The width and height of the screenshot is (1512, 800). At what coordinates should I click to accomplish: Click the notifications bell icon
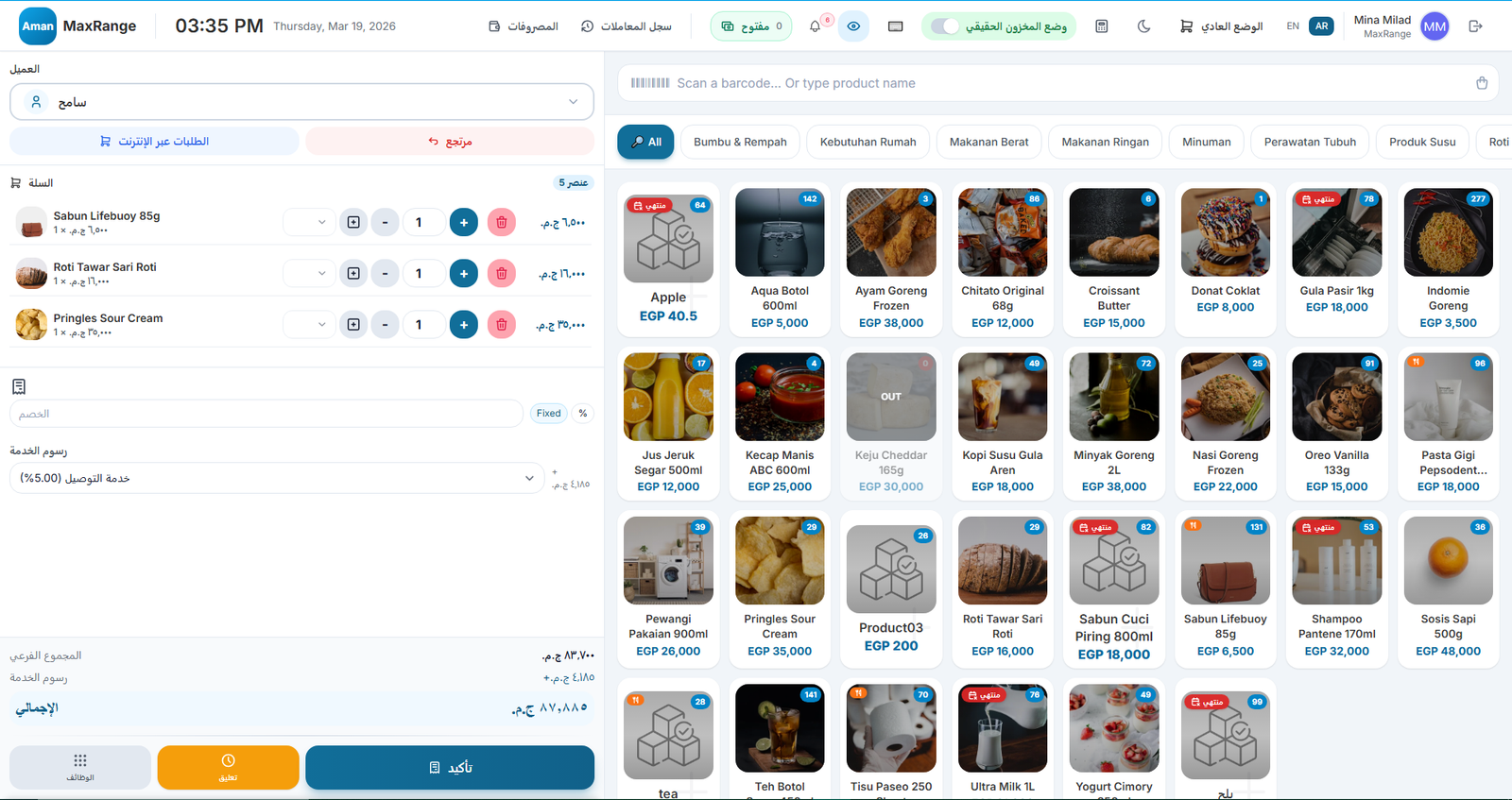pyautogui.click(x=815, y=26)
